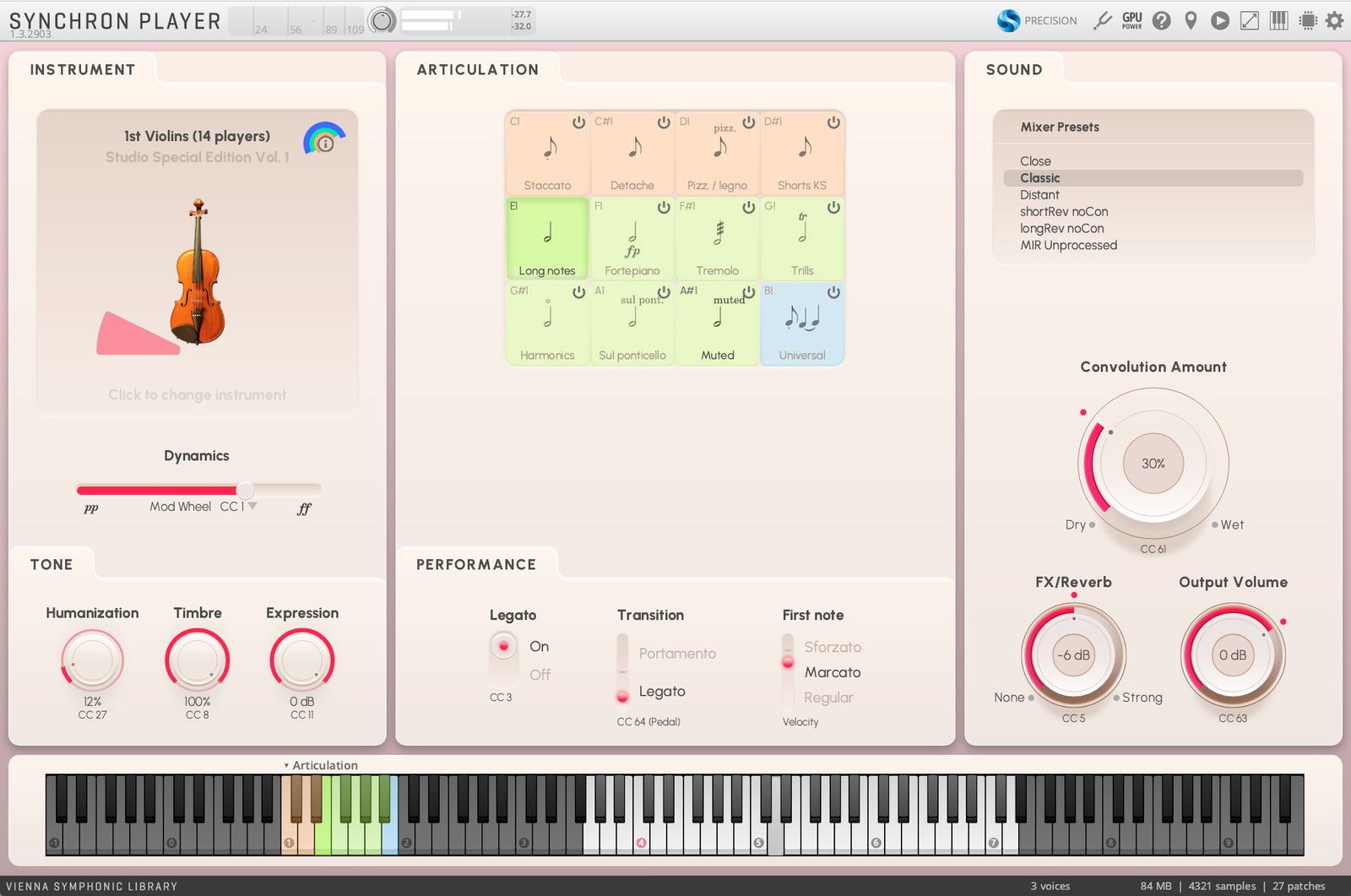Click the Dynamics slider handle
The image size is (1351, 896).
click(x=245, y=490)
